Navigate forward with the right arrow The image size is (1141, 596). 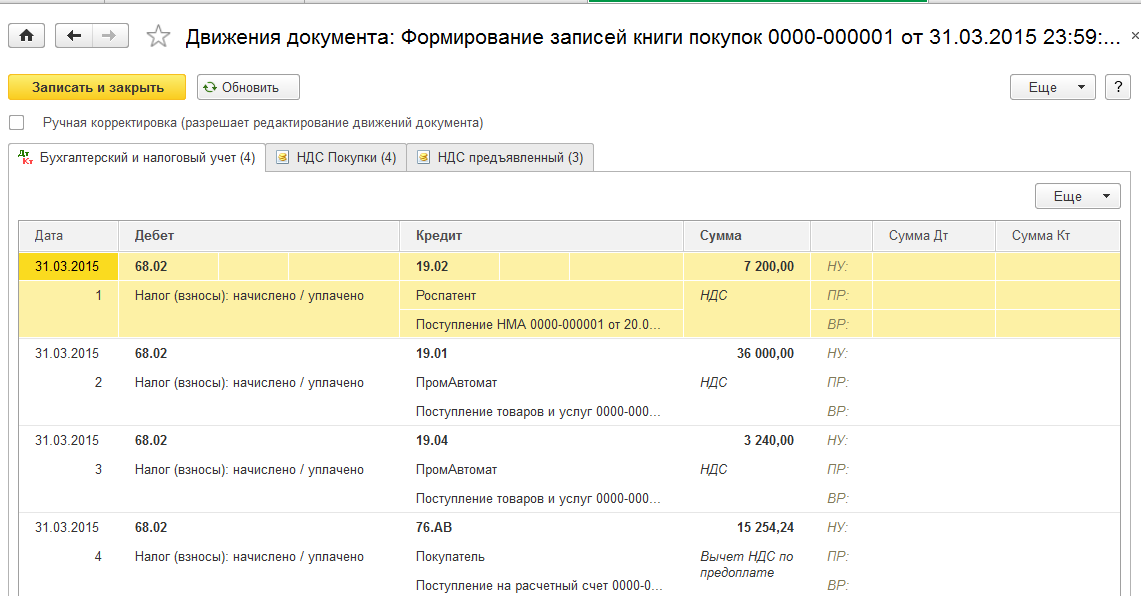click(x=110, y=36)
